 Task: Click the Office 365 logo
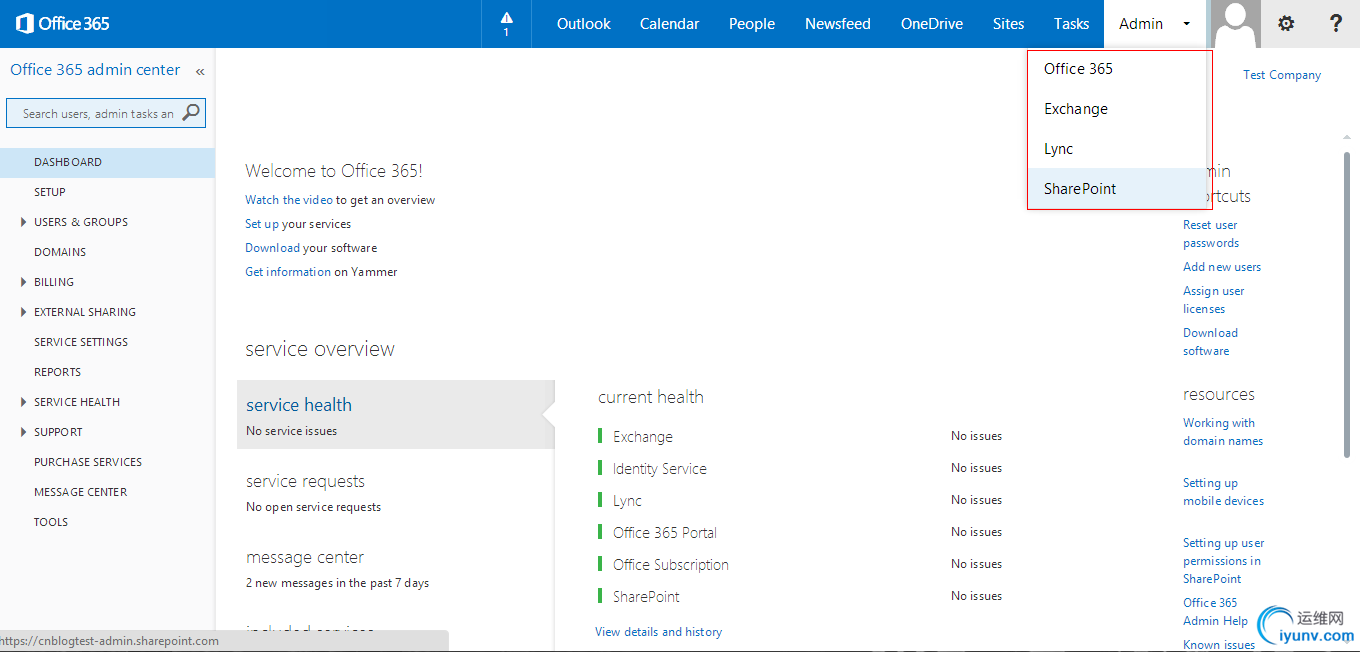(x=62, y=23)
